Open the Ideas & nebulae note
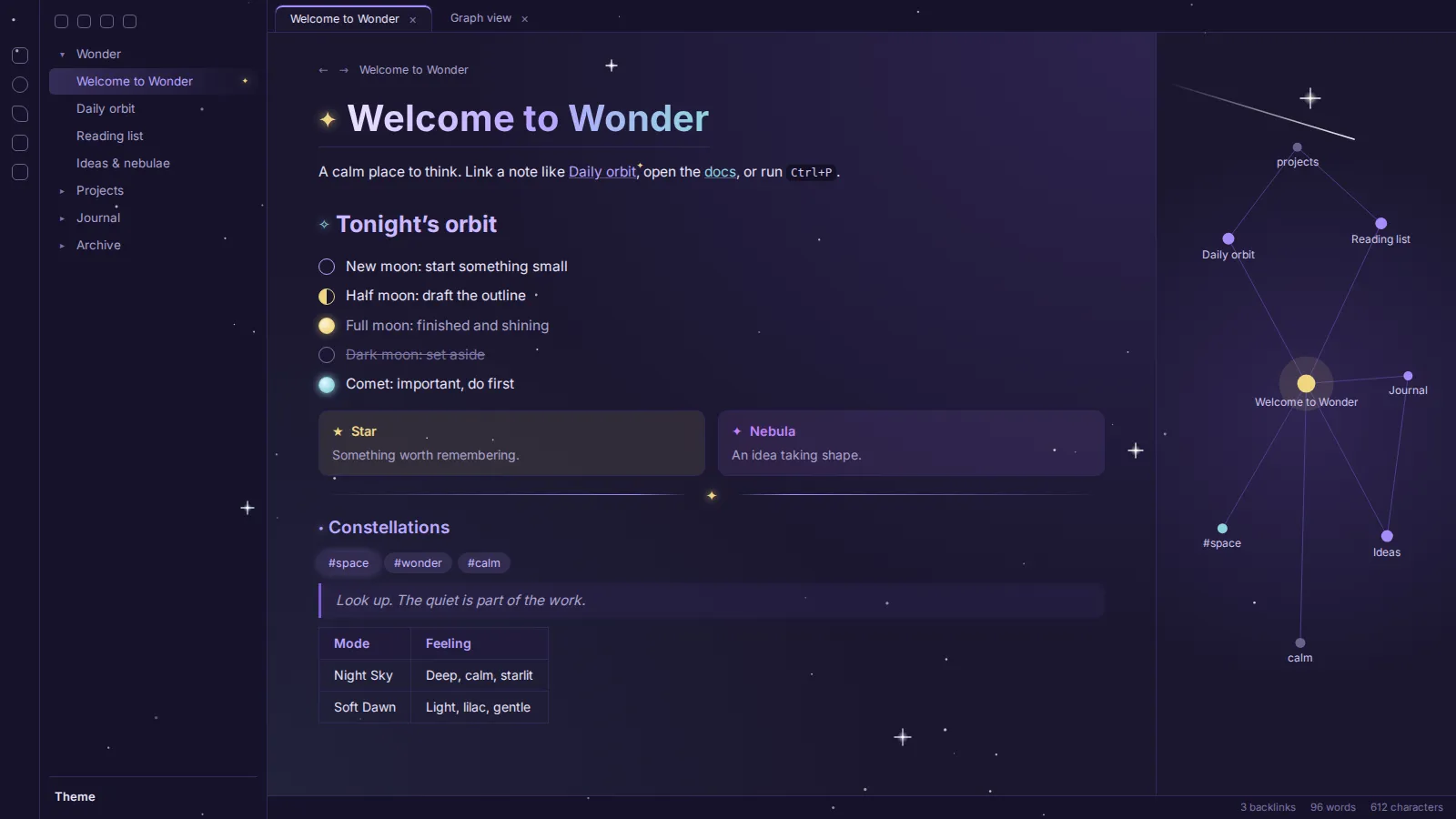The width and height of the screenshot is (1456, 819). (153, 163)
